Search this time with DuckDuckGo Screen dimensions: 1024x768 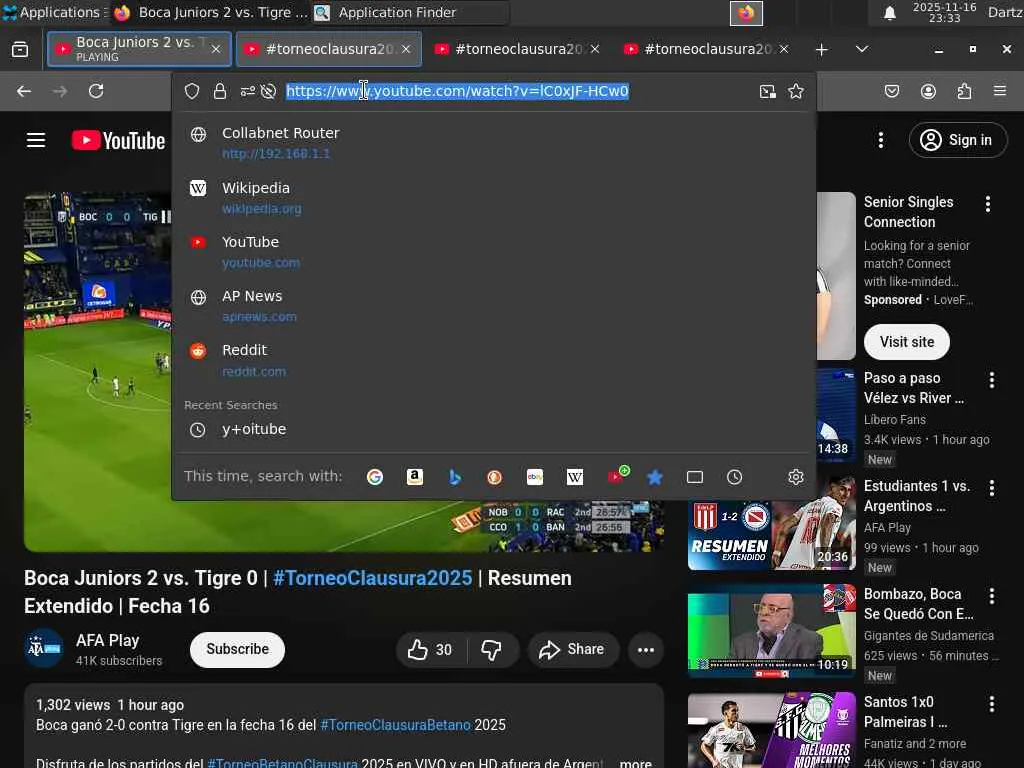pos(494,477)
